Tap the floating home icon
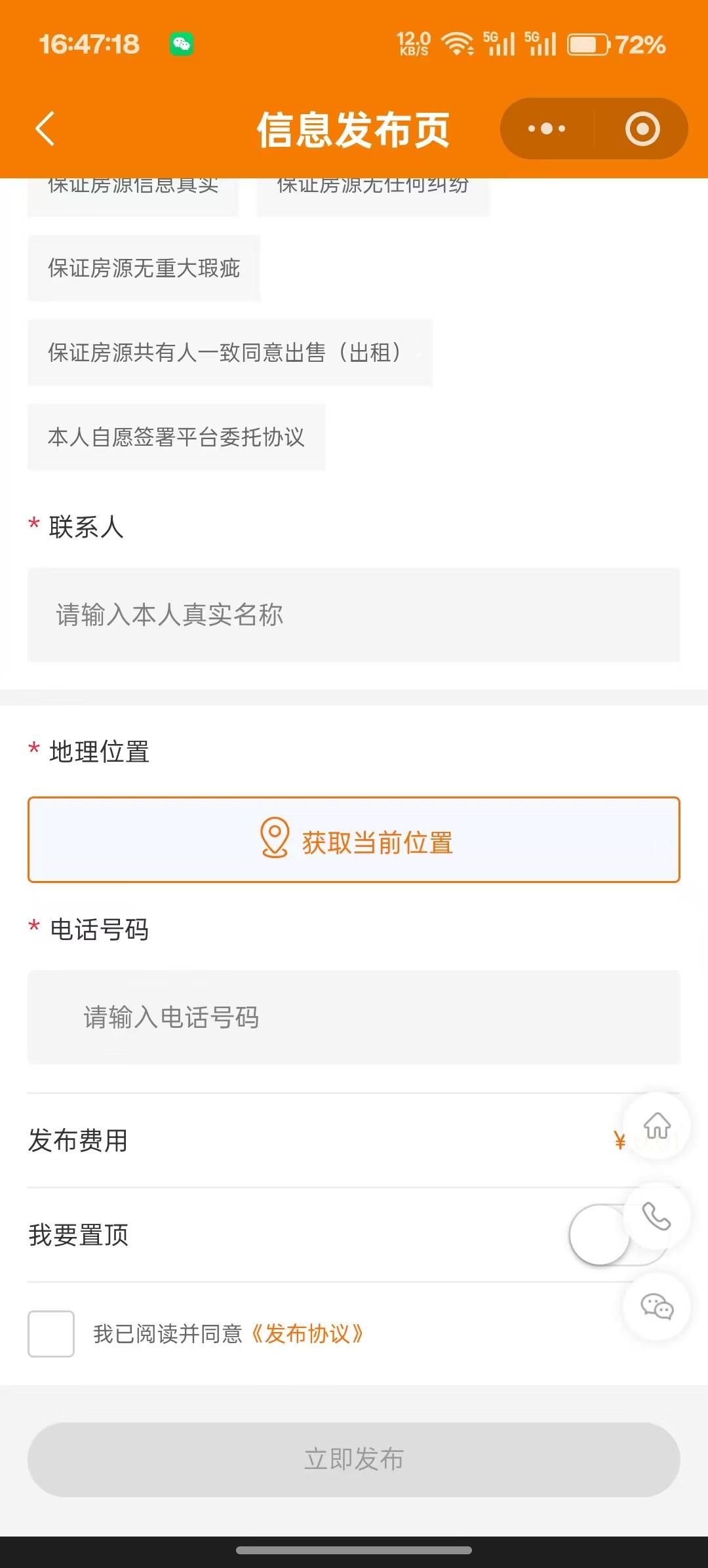This screenshot has height=1568, width=708. [x=656, y=1126]
